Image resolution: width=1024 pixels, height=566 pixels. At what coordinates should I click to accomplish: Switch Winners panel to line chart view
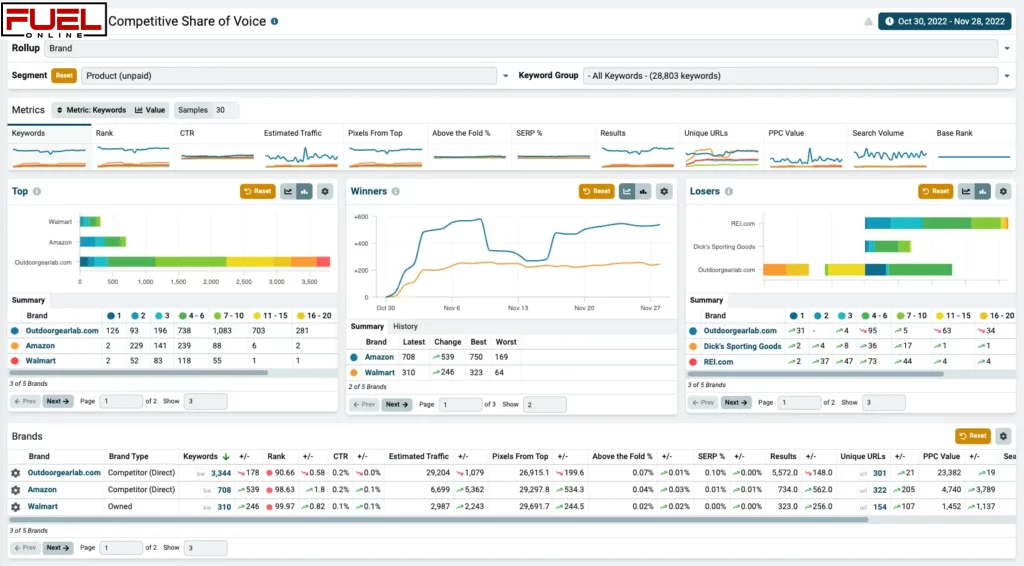(627, 191)
